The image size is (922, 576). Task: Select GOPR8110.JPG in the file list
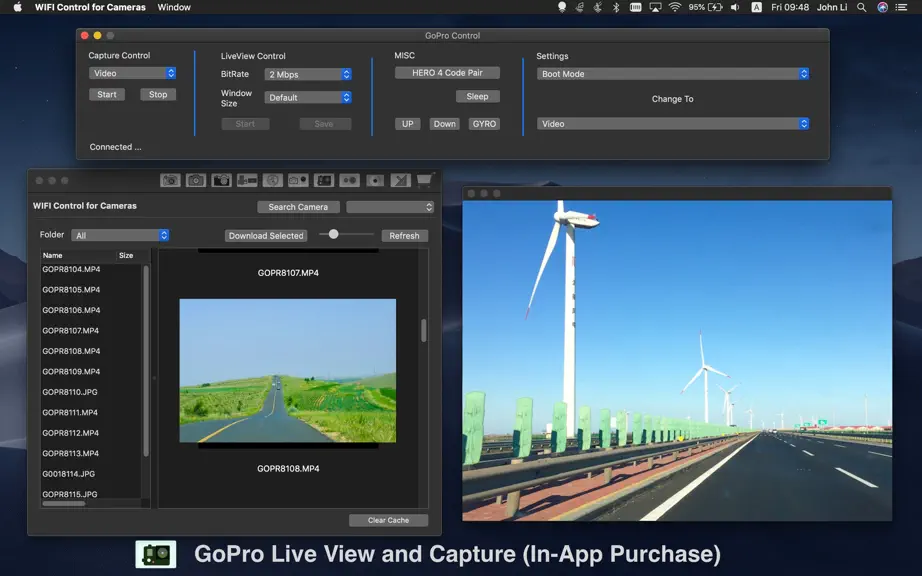(x=70, y=392)
